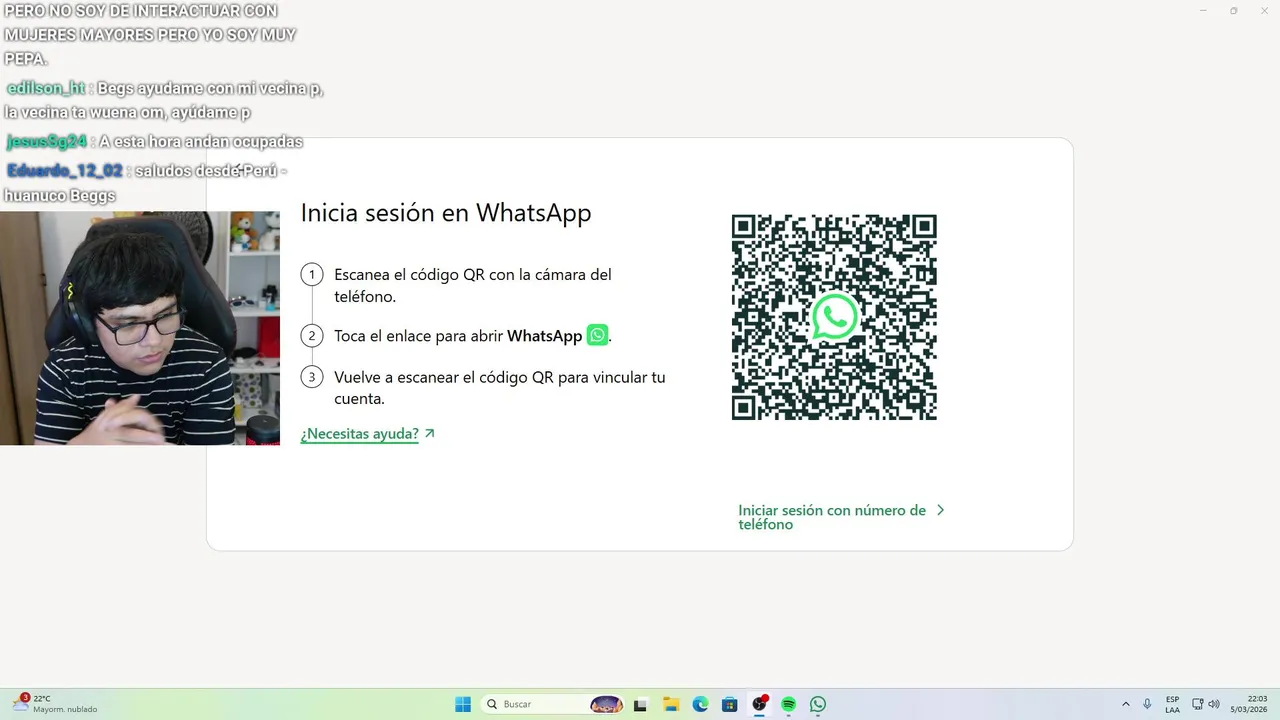Image resolution: width=1280 pixels, height=720 pixels.
Task: Open Microsoft Store from the taskbar
Action: pyautogui.click(x=730, y=704)
